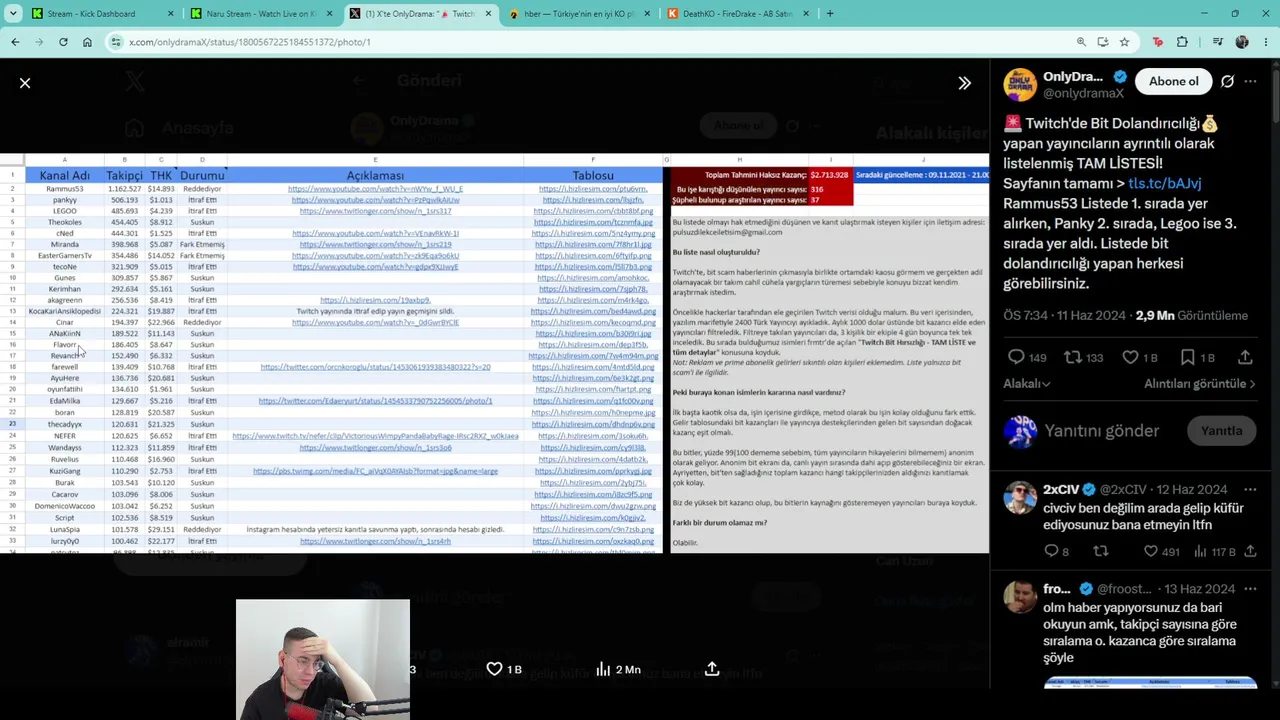Open the media controls toolbar icon
This screenshot has width=1280, height=720.
coord(1217,42)
